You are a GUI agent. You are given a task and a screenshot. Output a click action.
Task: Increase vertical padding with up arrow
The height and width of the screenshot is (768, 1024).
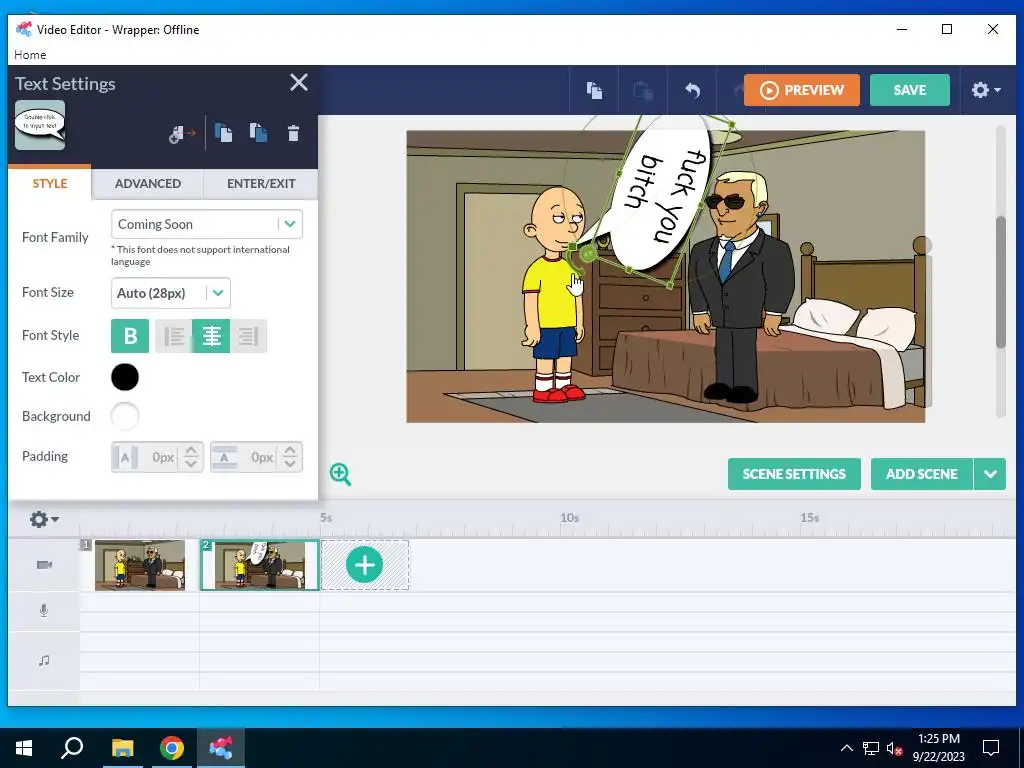(290, 451)
